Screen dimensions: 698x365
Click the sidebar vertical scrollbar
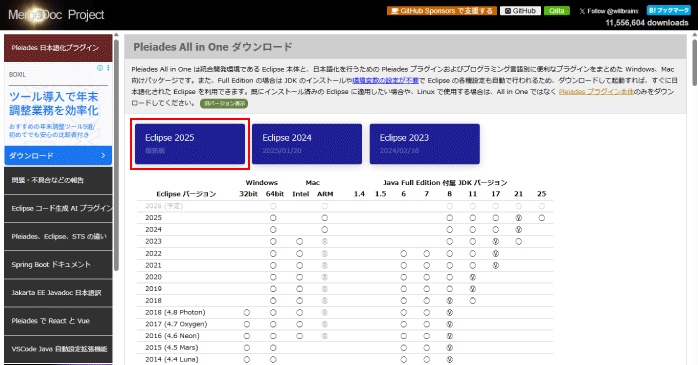[x=116, y=155]
